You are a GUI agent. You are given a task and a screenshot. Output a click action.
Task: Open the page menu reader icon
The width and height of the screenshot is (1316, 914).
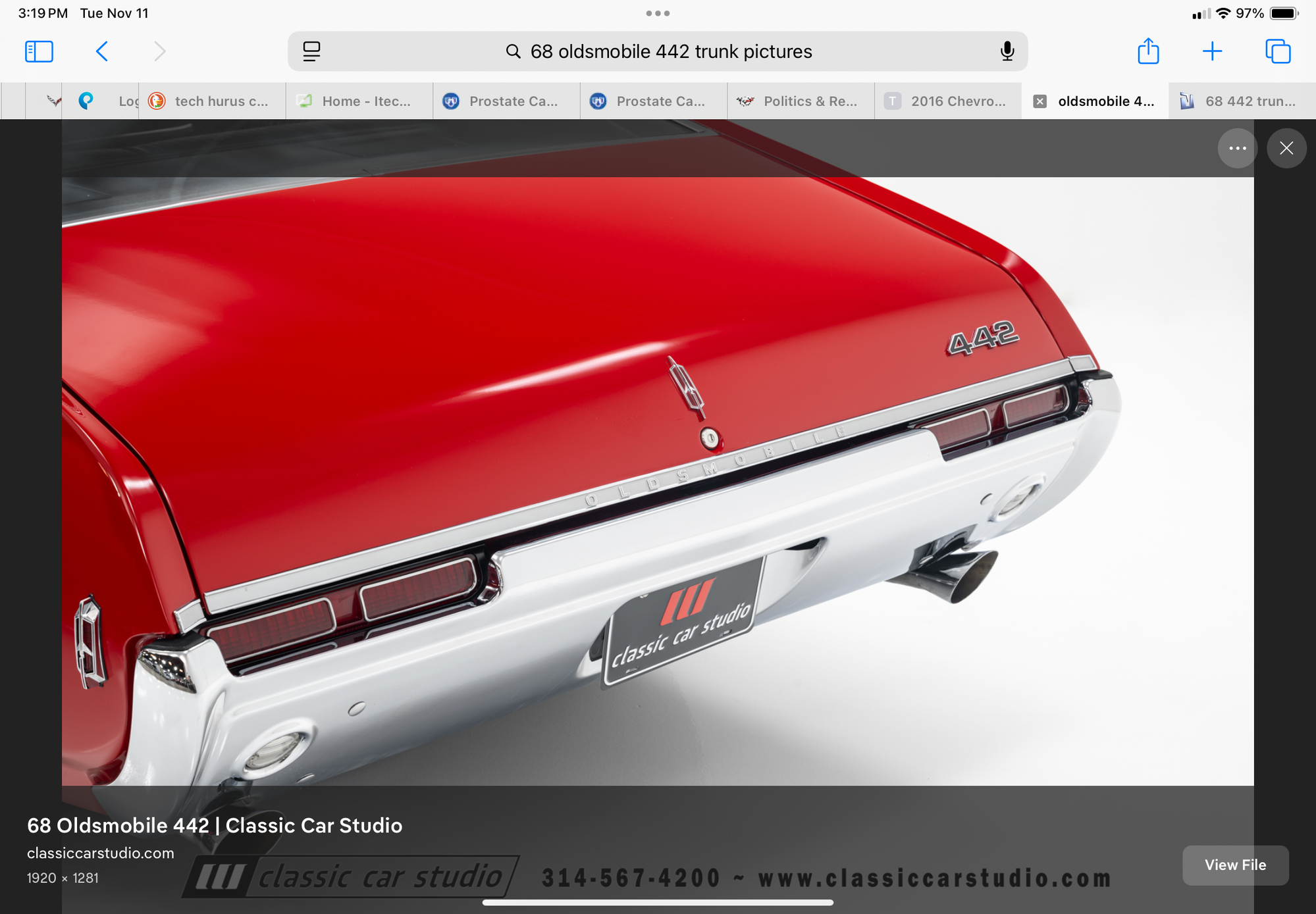pos(311,51)
